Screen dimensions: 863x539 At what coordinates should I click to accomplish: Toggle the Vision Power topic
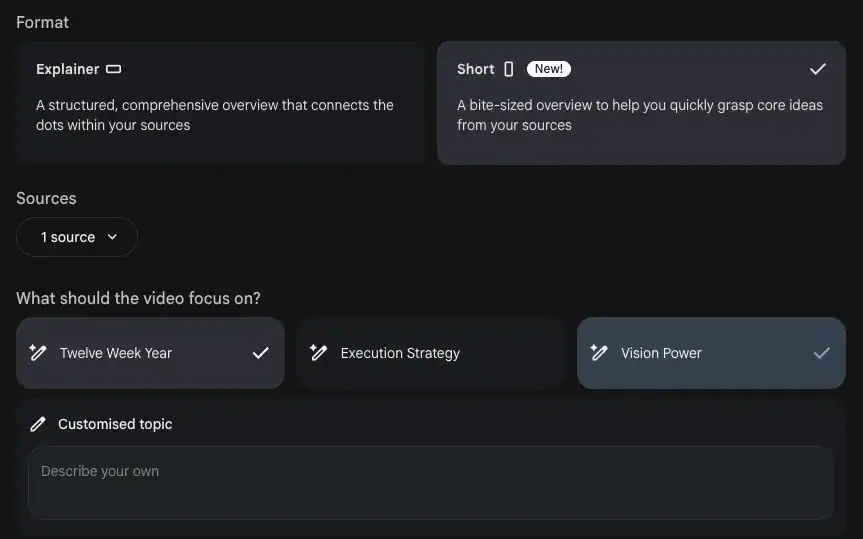coord(711,353)
